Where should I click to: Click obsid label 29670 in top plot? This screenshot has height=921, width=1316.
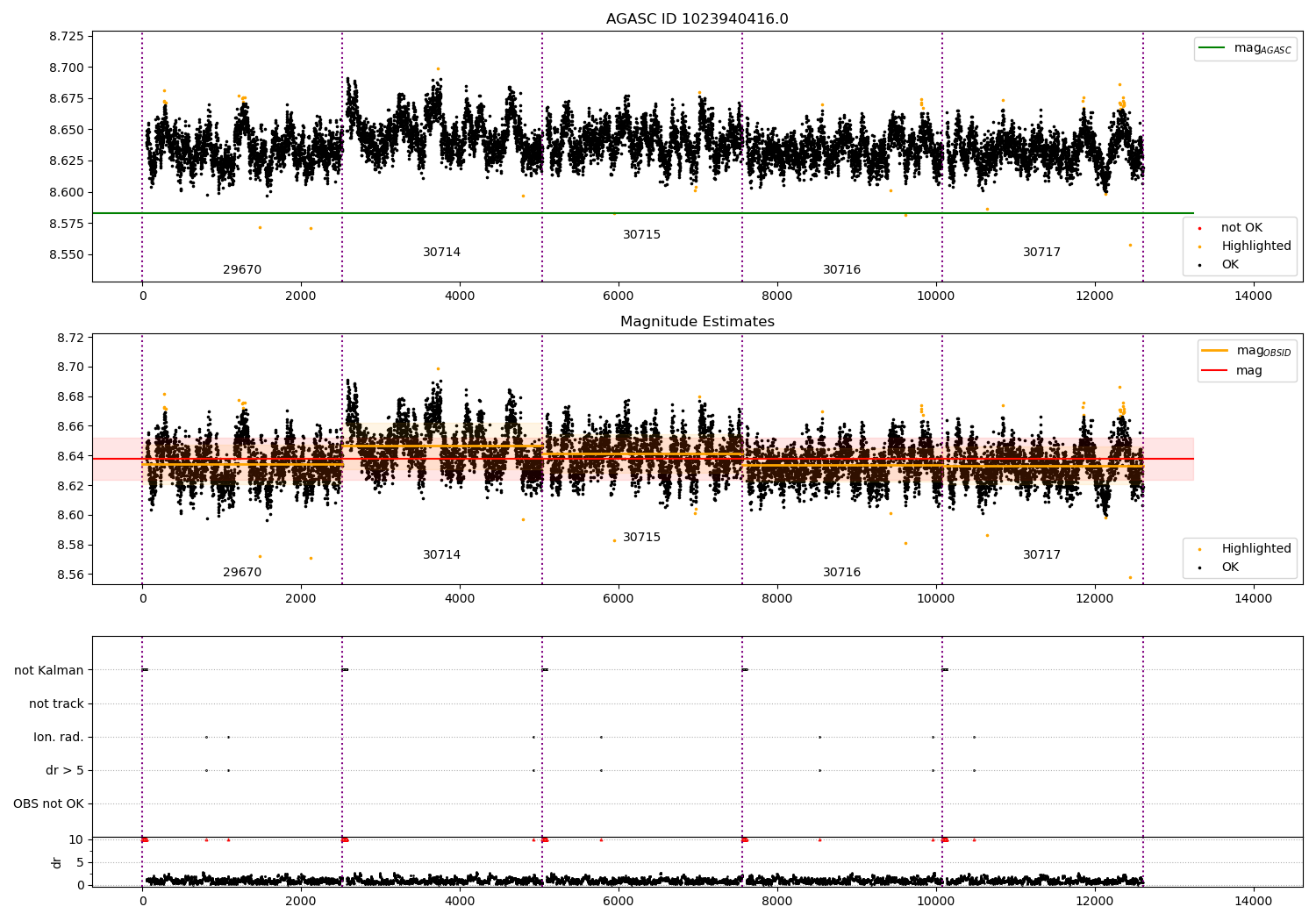(242, 270)
